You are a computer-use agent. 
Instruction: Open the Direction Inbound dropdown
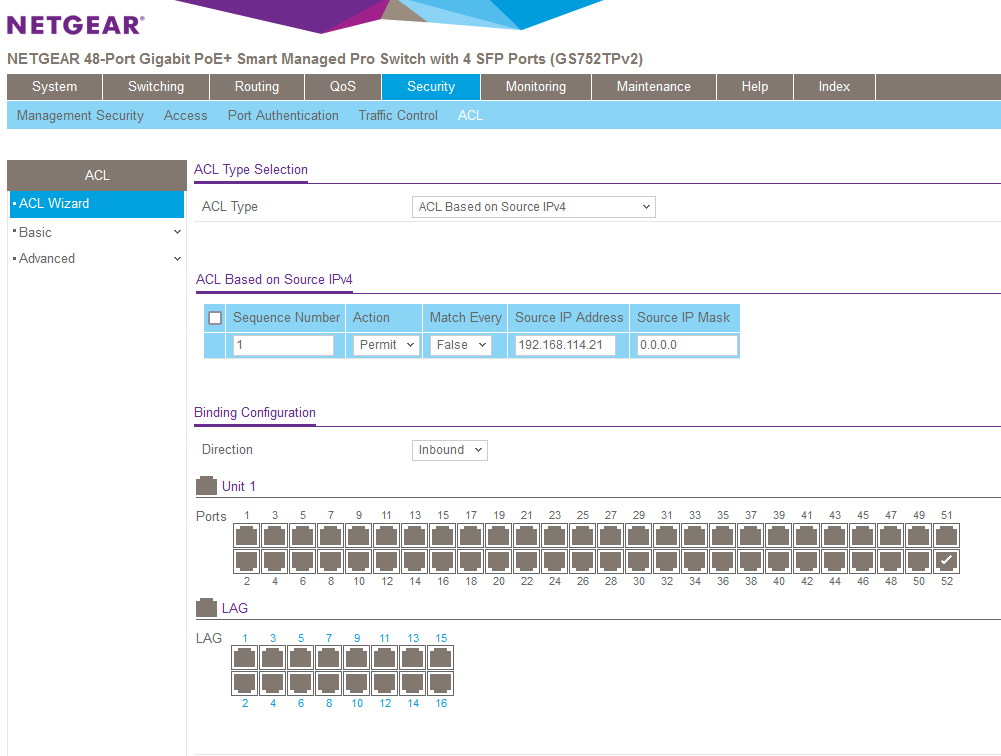click(x=449, y=450)
